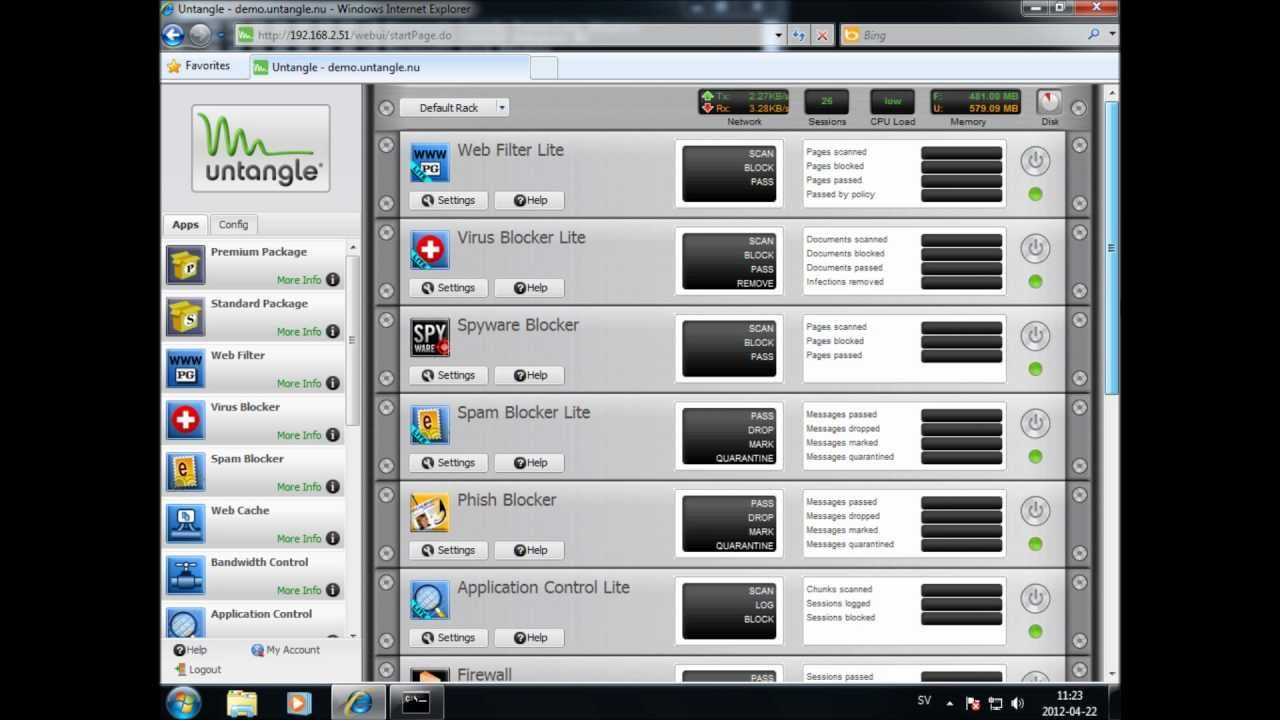This screenshot has width=1280, height=720.
Task: Open a new blank browser tab
Action: (543, 68)
